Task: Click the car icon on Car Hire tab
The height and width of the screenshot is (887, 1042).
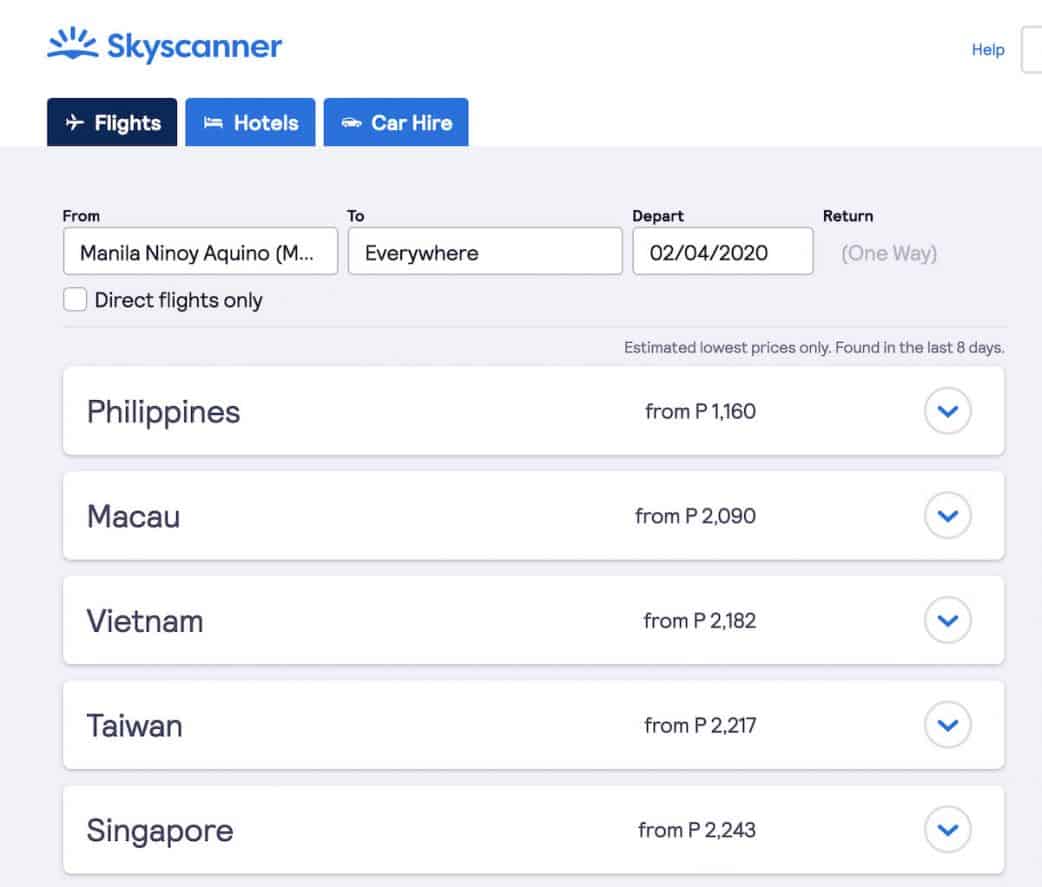Action: 351,123
